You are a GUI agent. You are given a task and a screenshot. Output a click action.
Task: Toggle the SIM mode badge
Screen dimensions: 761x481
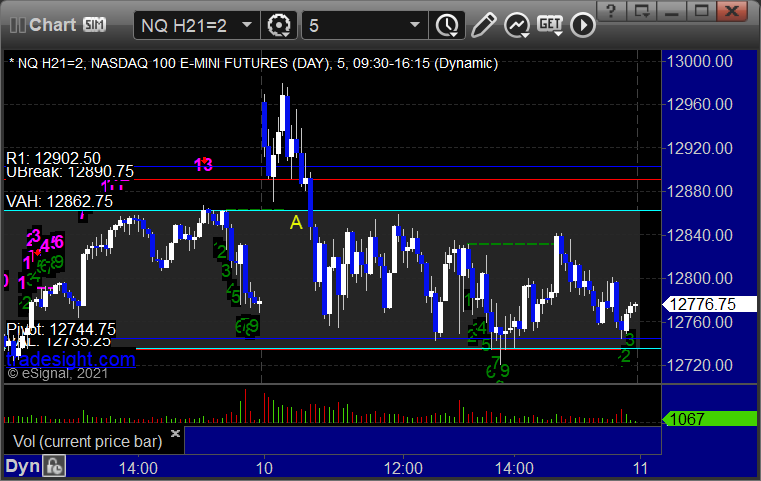click(94, 24)
